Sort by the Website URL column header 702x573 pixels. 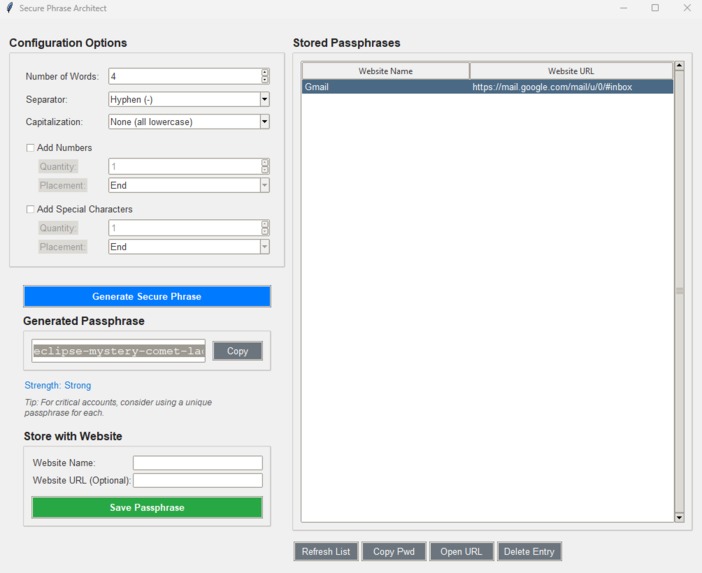click(571, 71)
